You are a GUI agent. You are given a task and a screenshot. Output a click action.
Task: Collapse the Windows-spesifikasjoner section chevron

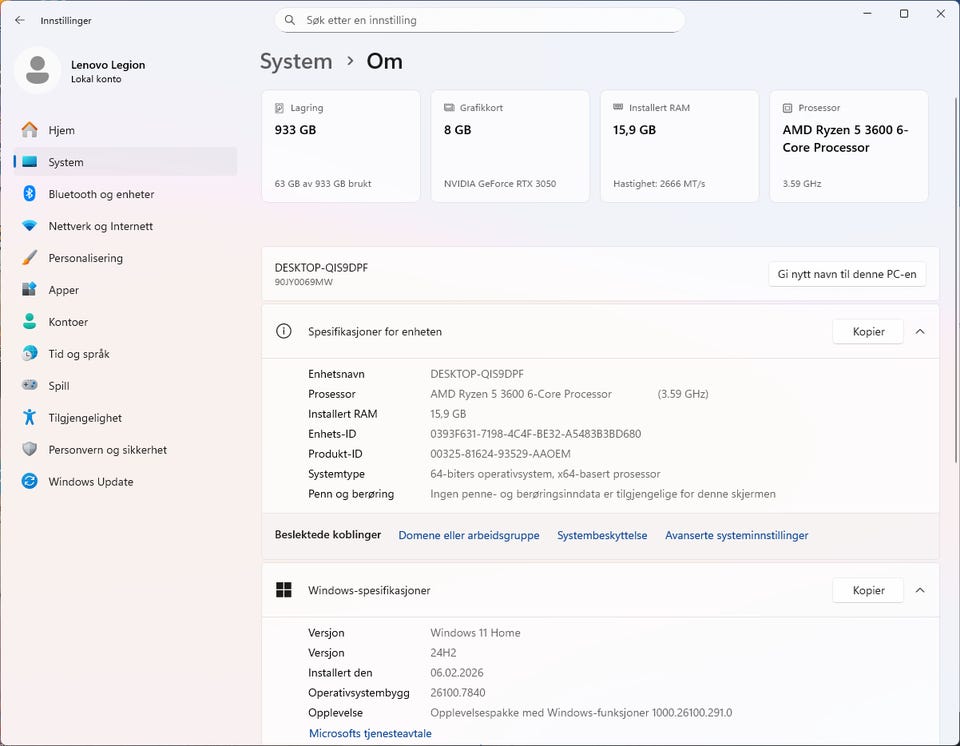[x=920, y=590]
